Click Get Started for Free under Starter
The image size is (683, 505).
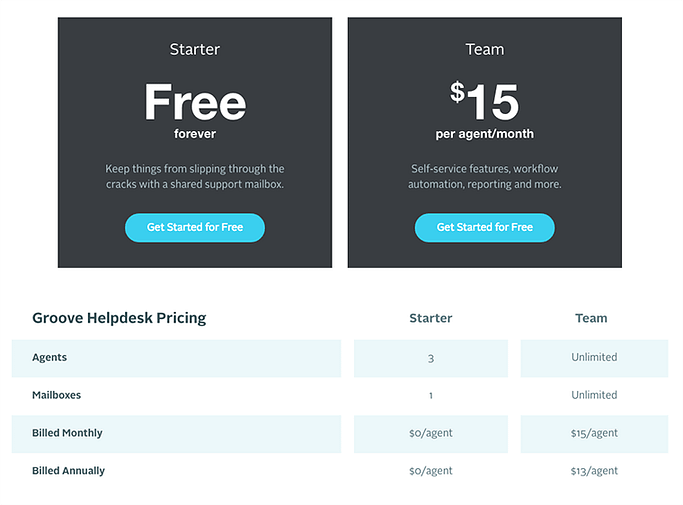tap(195, 227)
